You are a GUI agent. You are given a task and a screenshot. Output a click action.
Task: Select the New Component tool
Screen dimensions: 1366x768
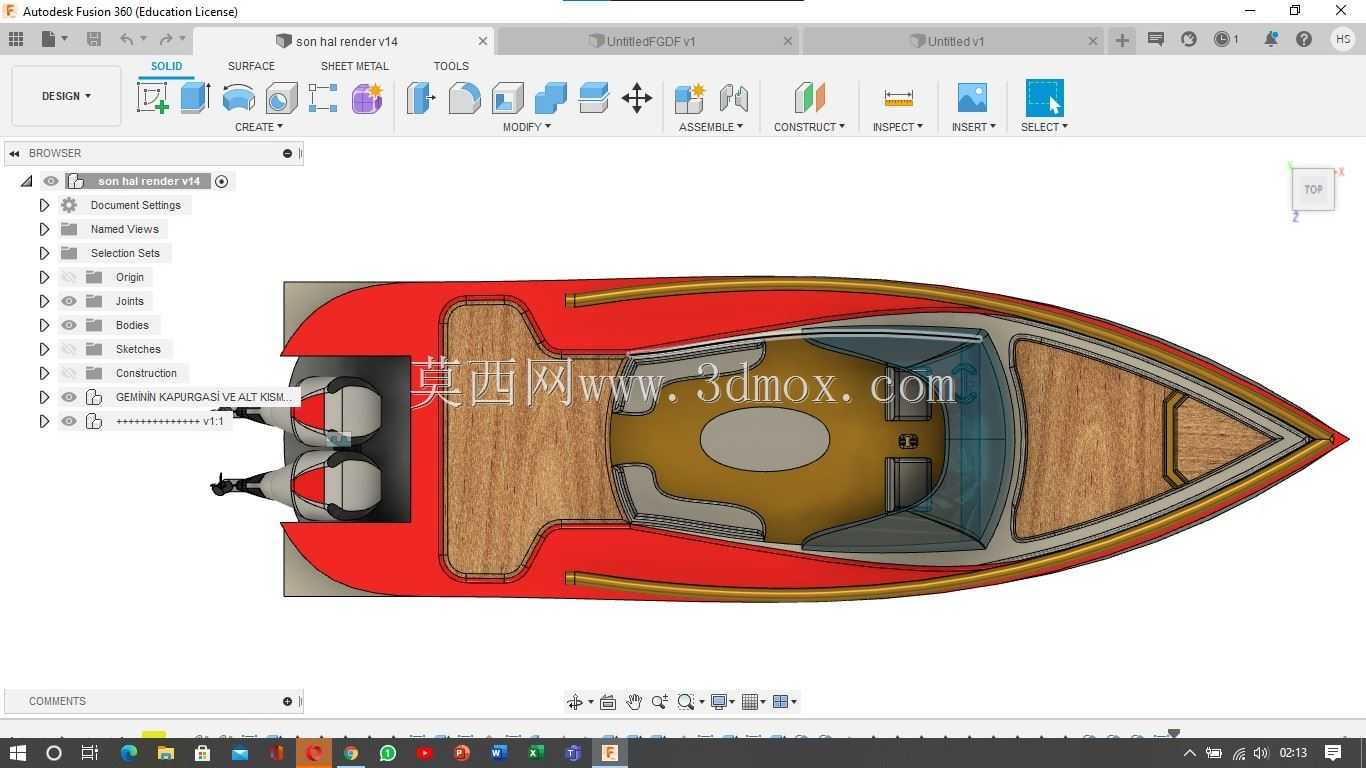pyautogui.click(x=690, y=98)
